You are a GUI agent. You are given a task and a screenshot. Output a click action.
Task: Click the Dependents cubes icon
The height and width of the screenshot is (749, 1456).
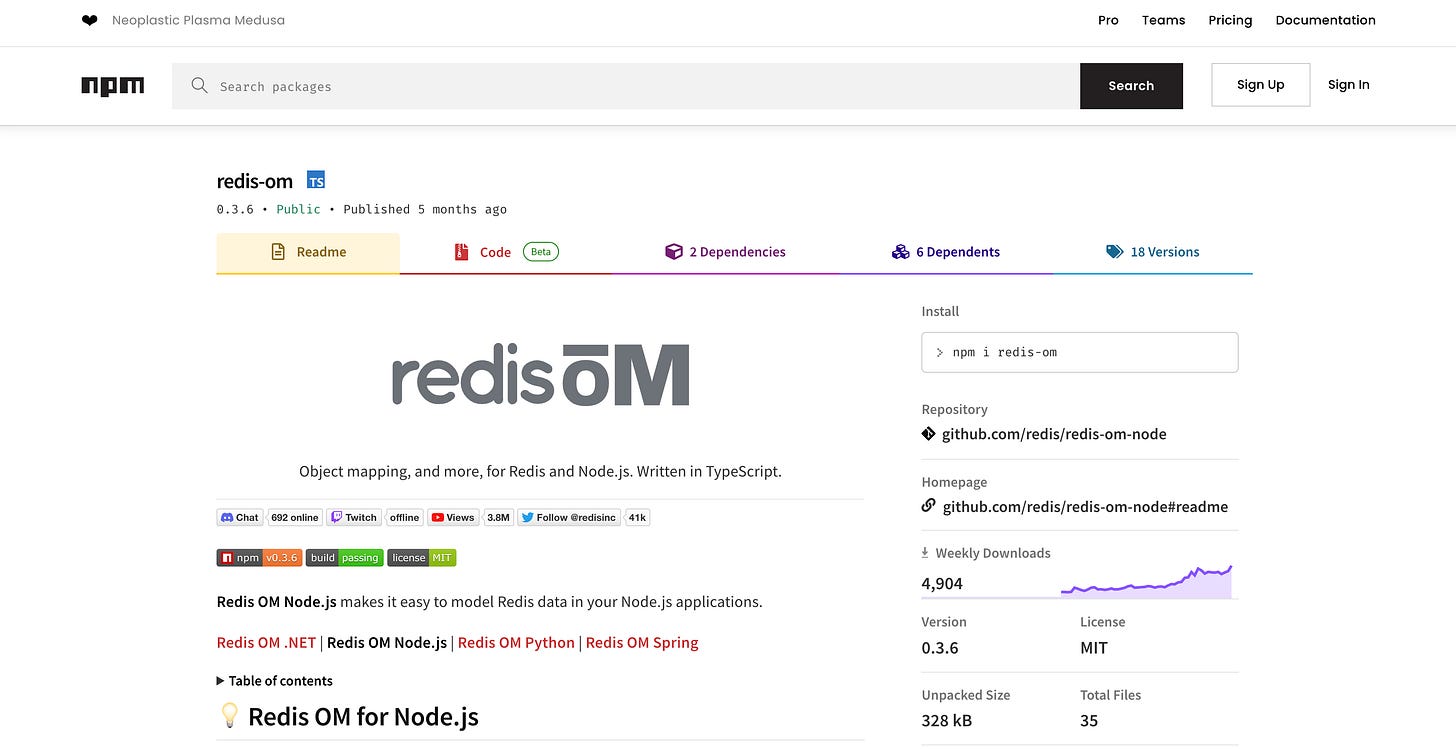[x=900, y=252]
